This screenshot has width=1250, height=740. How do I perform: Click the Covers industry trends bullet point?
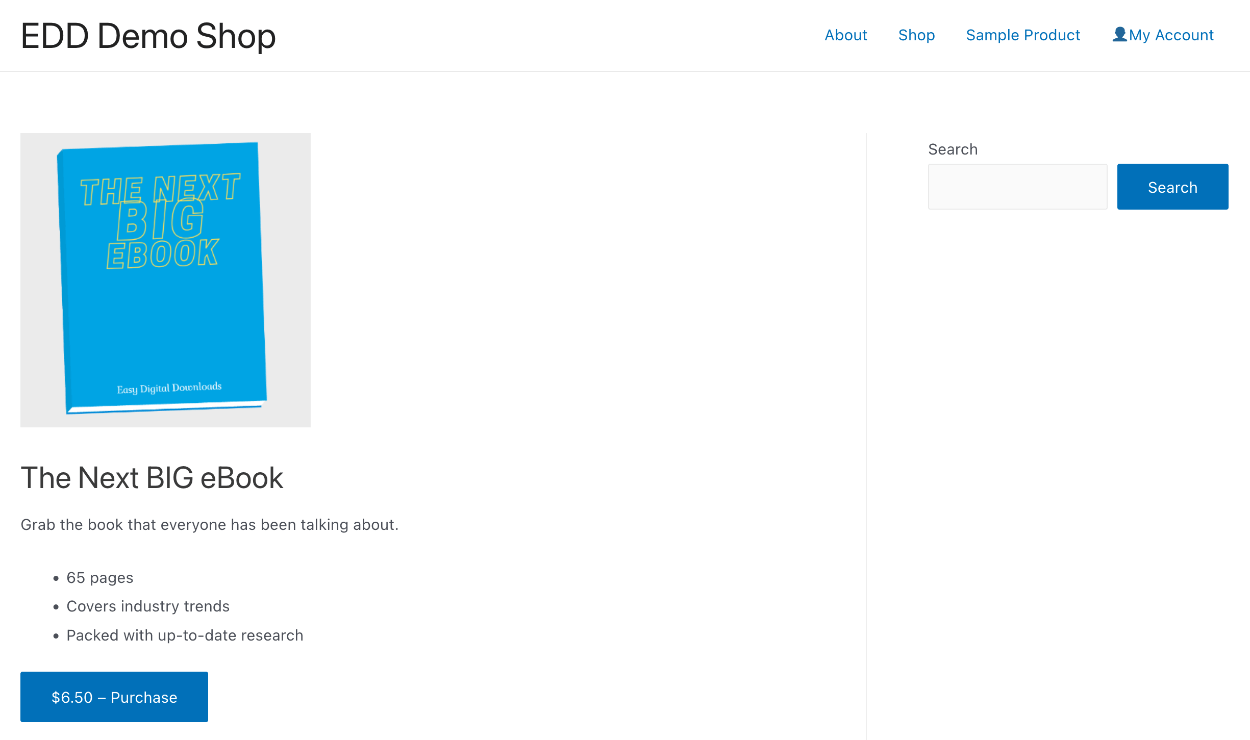pyautogui.click(x=147, y=606)
